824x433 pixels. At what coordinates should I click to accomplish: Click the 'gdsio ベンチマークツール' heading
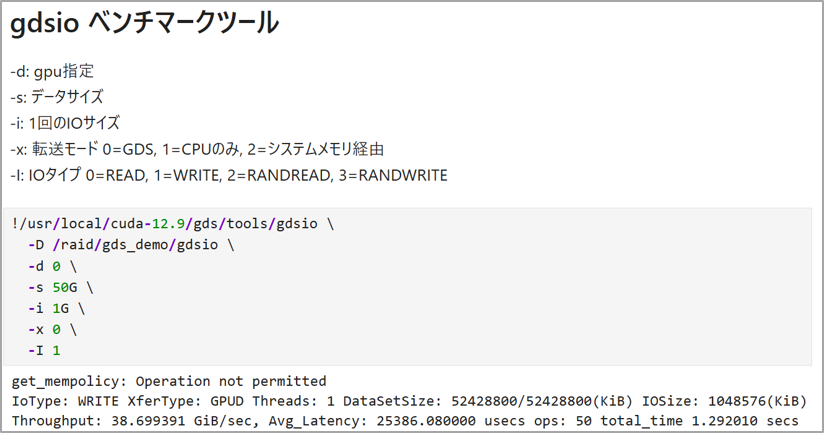tap(145, 23)
